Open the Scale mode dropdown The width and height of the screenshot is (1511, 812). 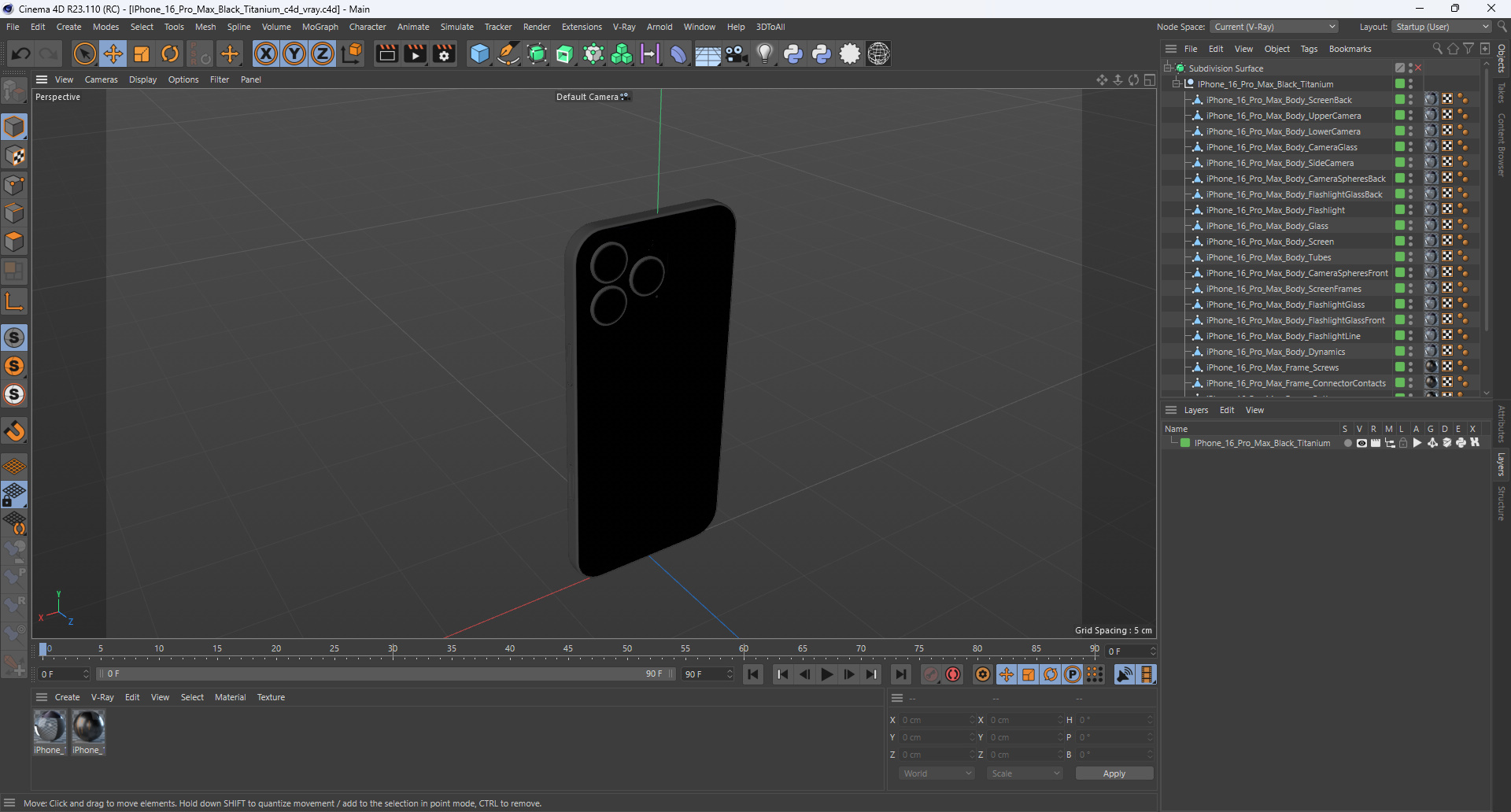click(x=1025, y=774)
